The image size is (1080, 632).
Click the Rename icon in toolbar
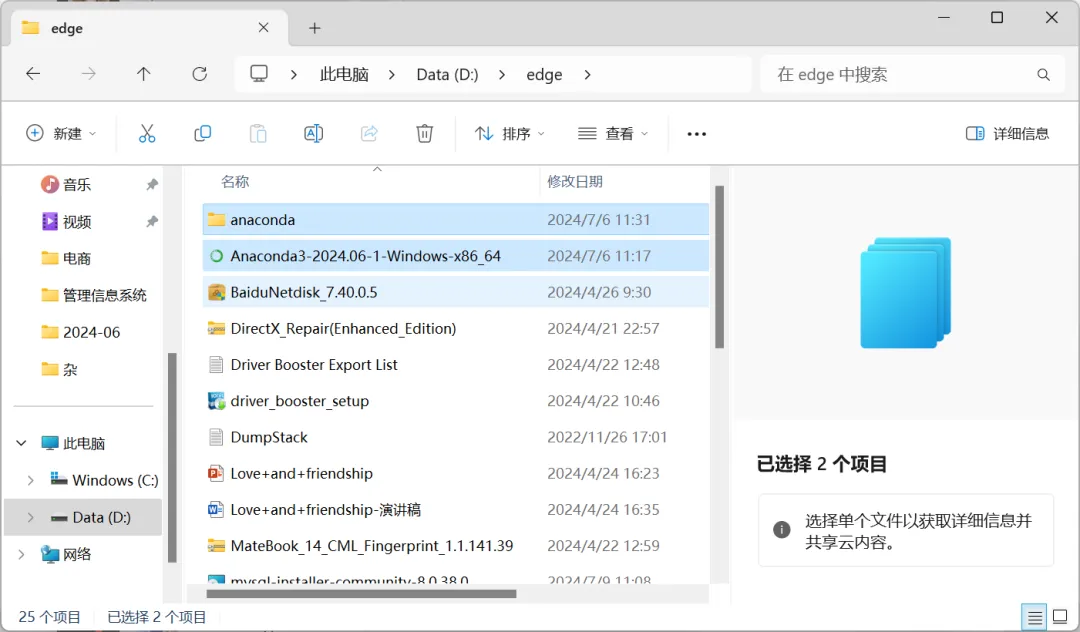click(313, 134)
